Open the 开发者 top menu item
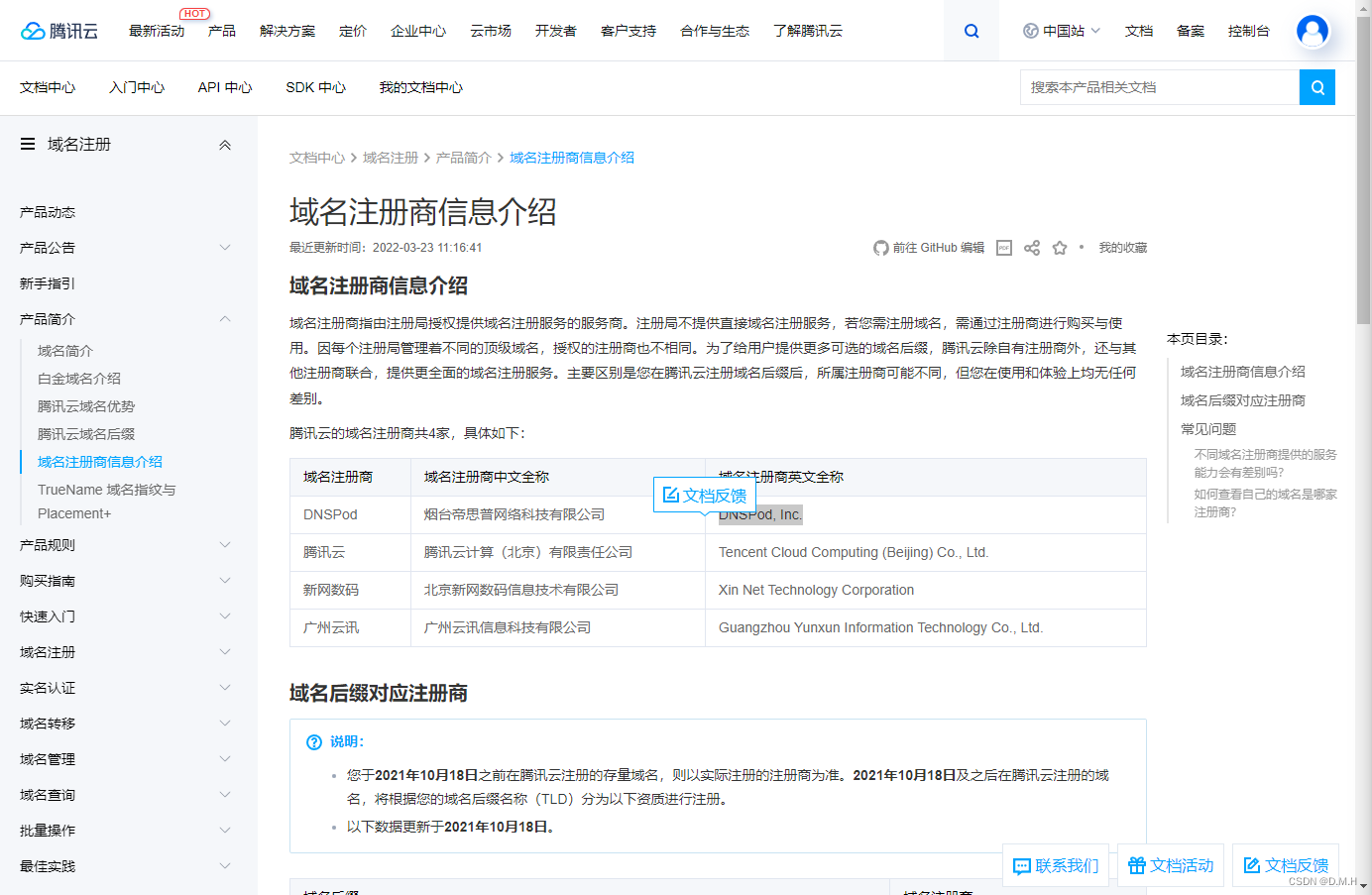The image size is (1372, 895). [x=556, y=31]
